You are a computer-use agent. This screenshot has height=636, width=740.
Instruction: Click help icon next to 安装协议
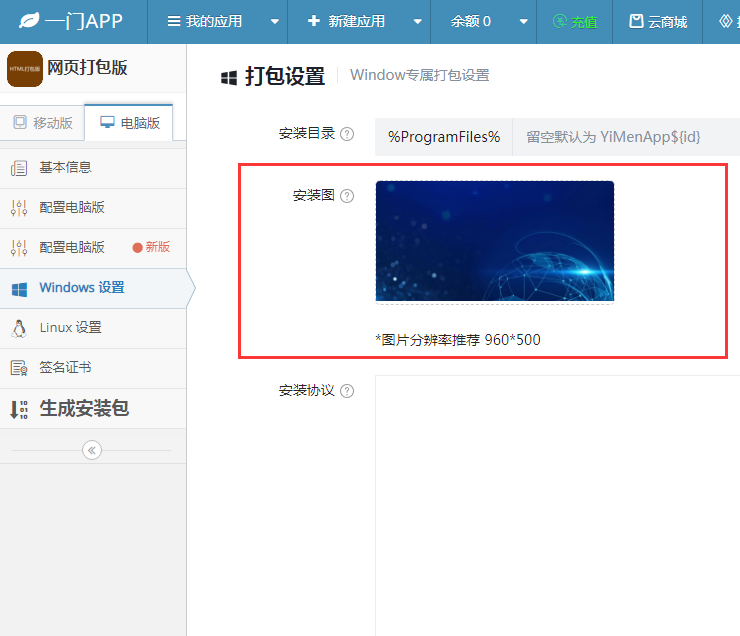click(347, 391)
